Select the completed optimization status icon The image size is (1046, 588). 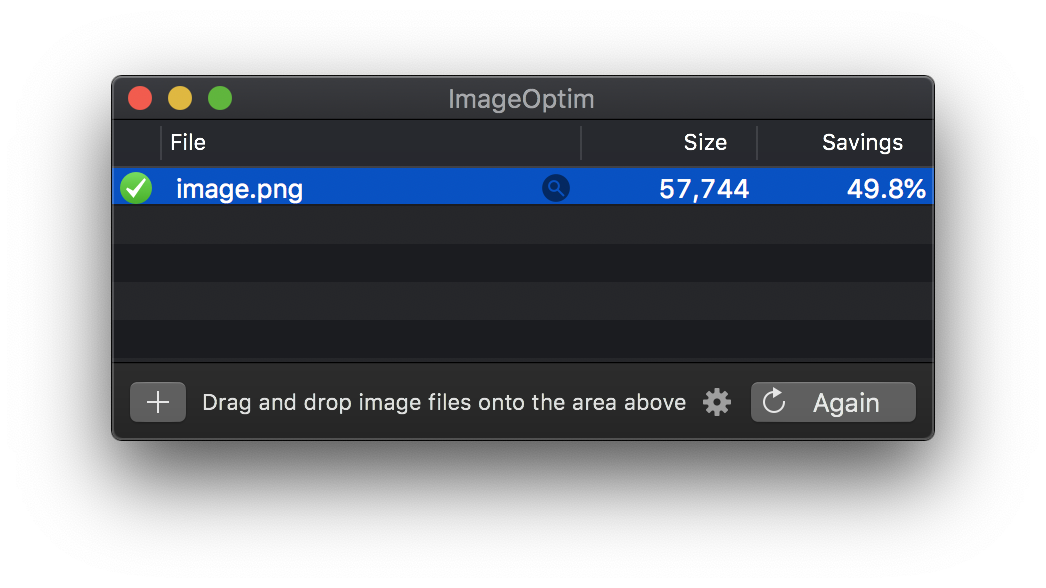[x=136, y=188]
